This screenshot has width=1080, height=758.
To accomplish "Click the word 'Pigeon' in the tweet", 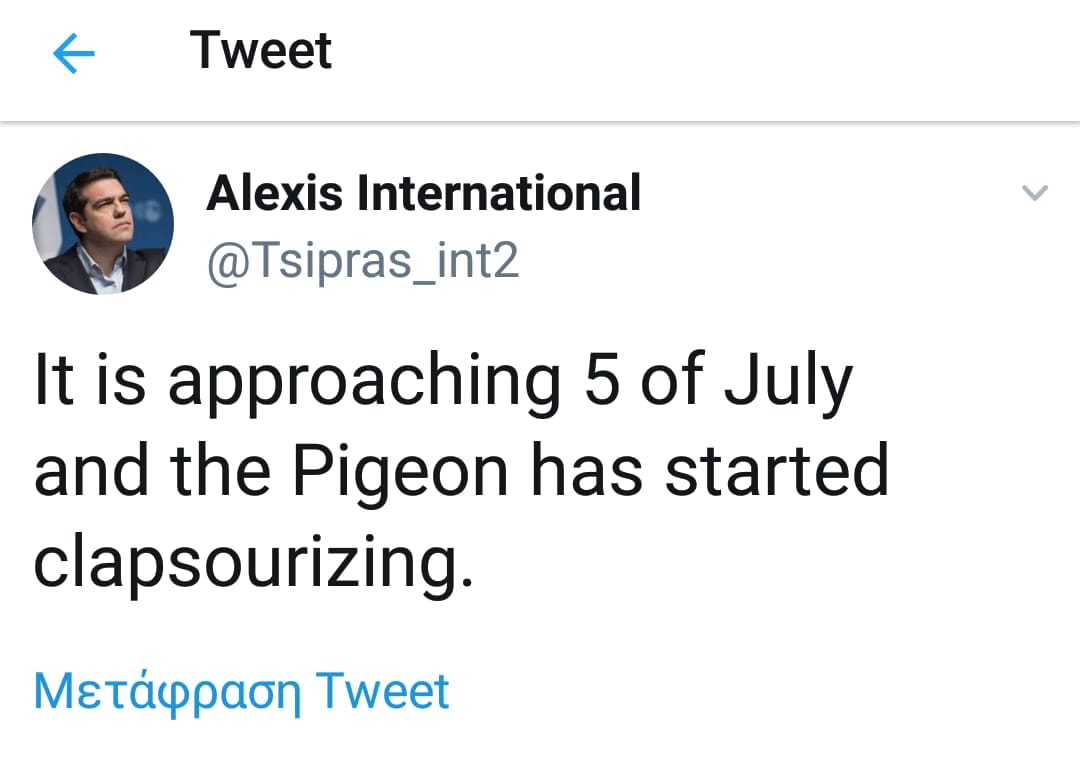I will pyautogui.click(x=395, y=472).
